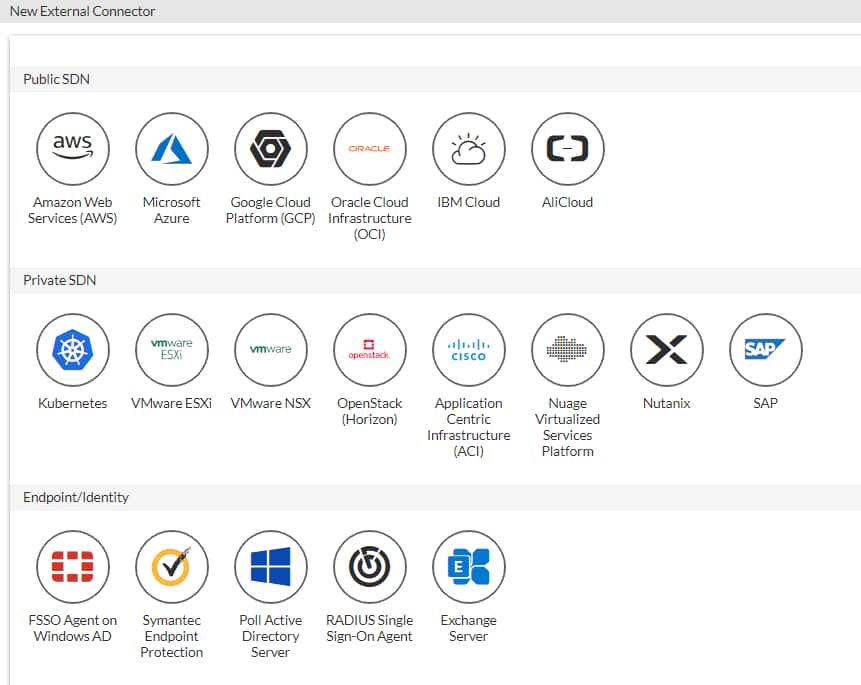This screenshot has width=861, height=685.
Task: Select the Amazon Web Services connector icon
Action: click(72, 149)
